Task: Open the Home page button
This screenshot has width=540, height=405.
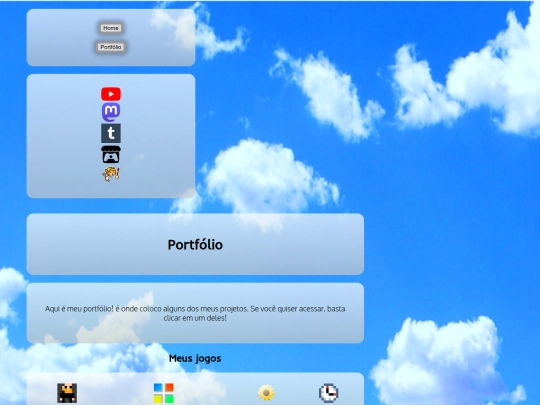Action: coord(111,28)
